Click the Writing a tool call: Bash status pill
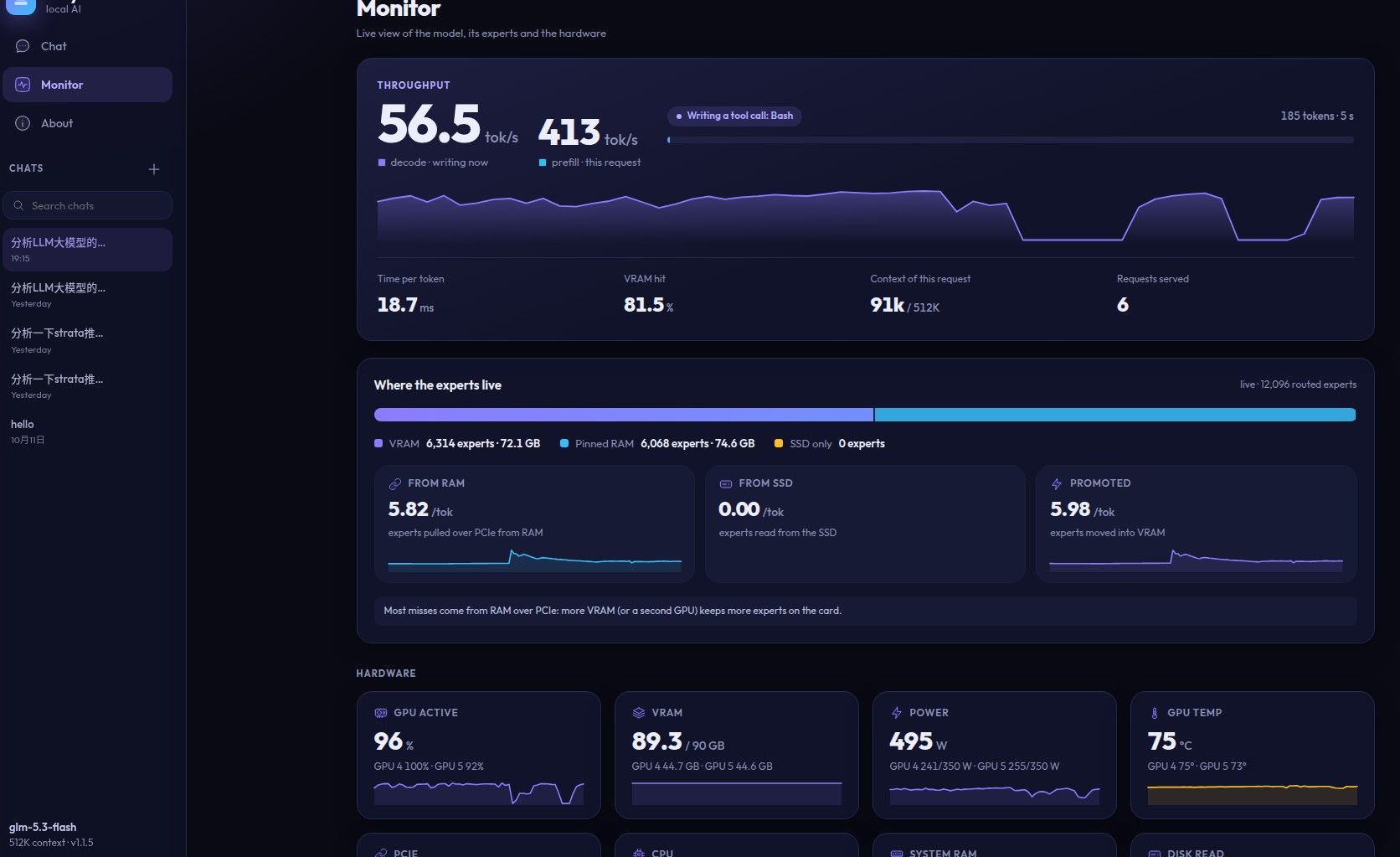The height and width of the screenshot is (857, 1400). click(x=734, y=116)
